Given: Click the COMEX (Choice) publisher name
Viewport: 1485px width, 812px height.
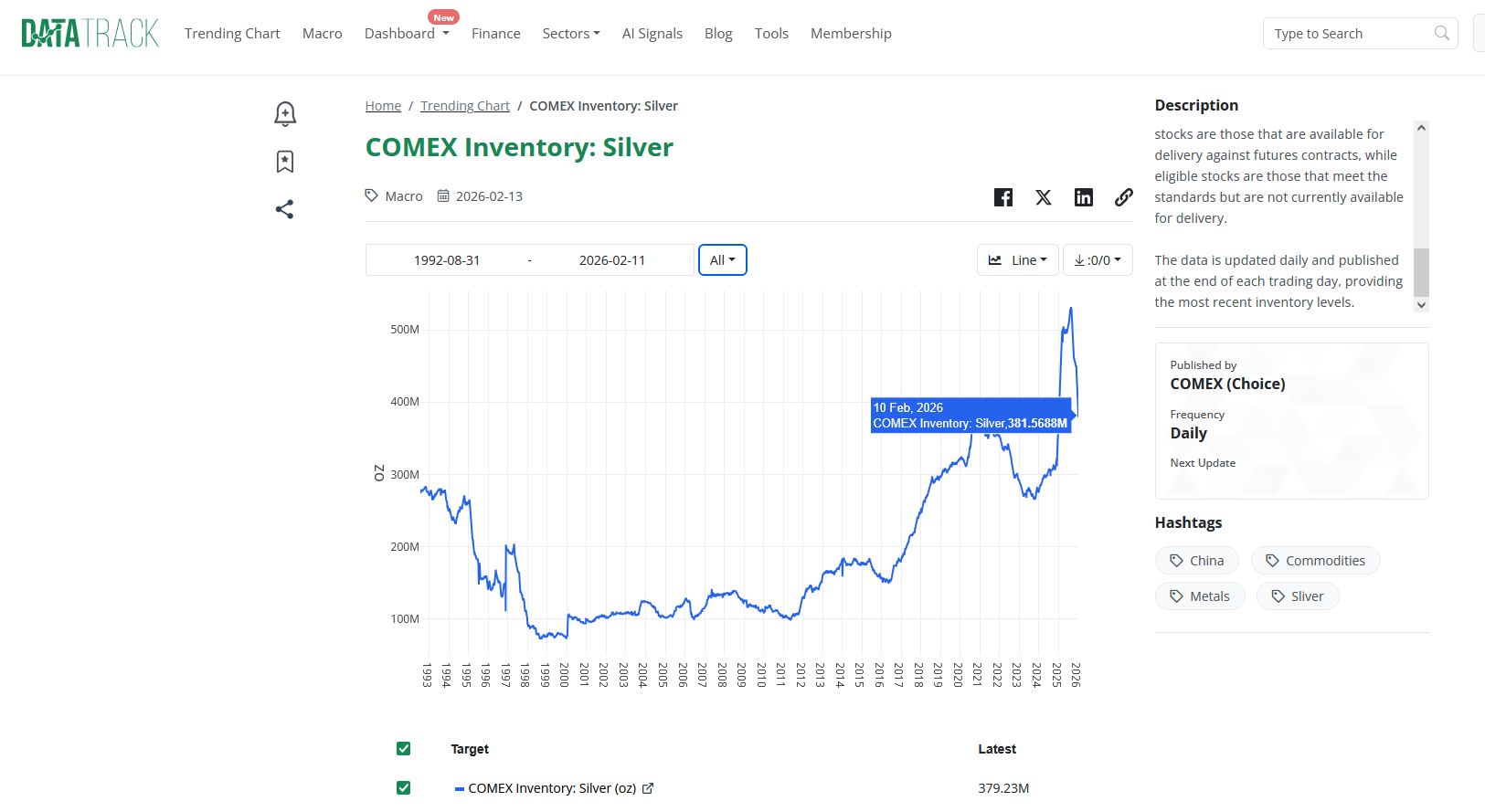Looking at the screenshot, I should pyautogui.click(x=1227, y=385).
